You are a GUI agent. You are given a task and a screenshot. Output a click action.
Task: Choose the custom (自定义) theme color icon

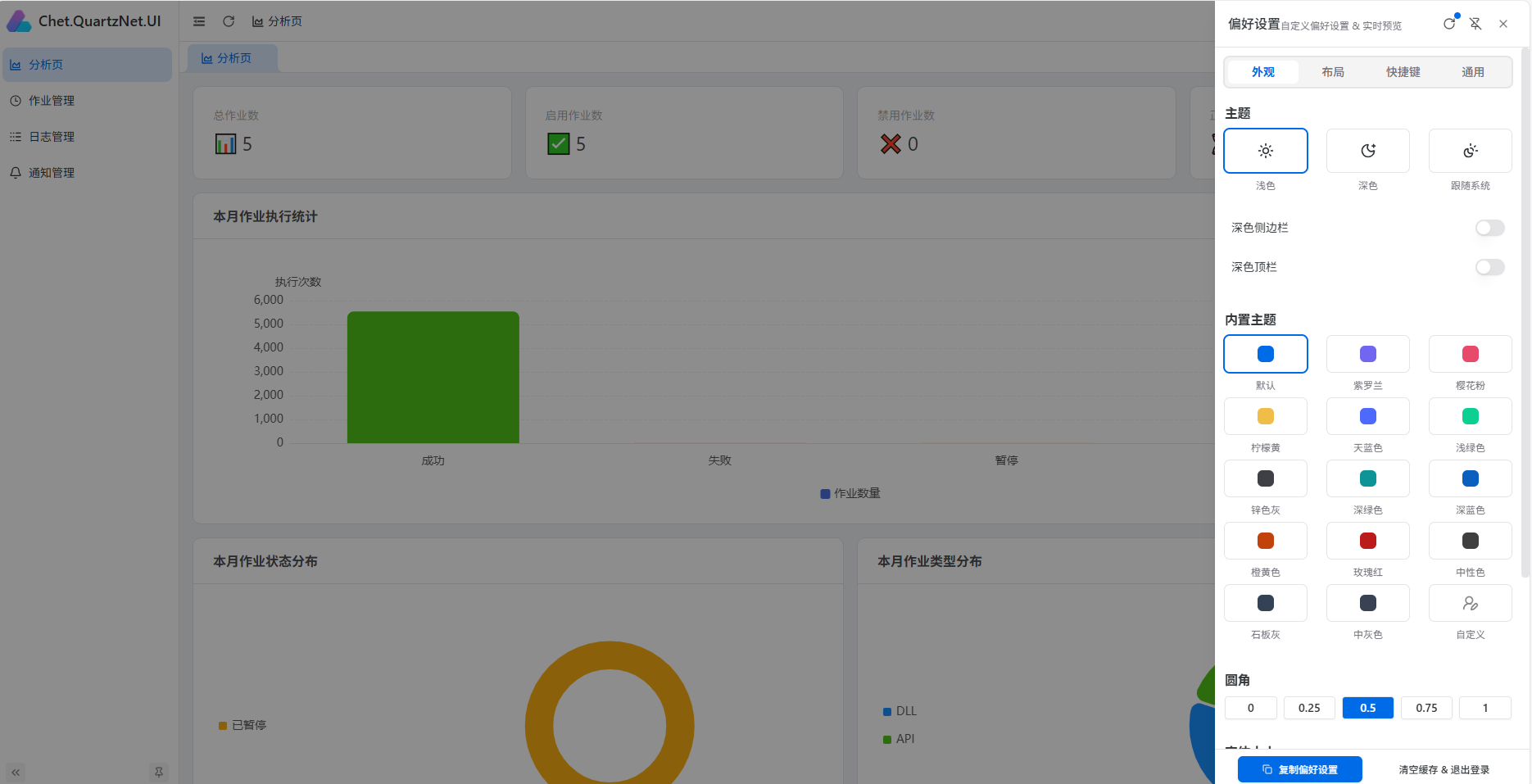(x=1471, y=603)
